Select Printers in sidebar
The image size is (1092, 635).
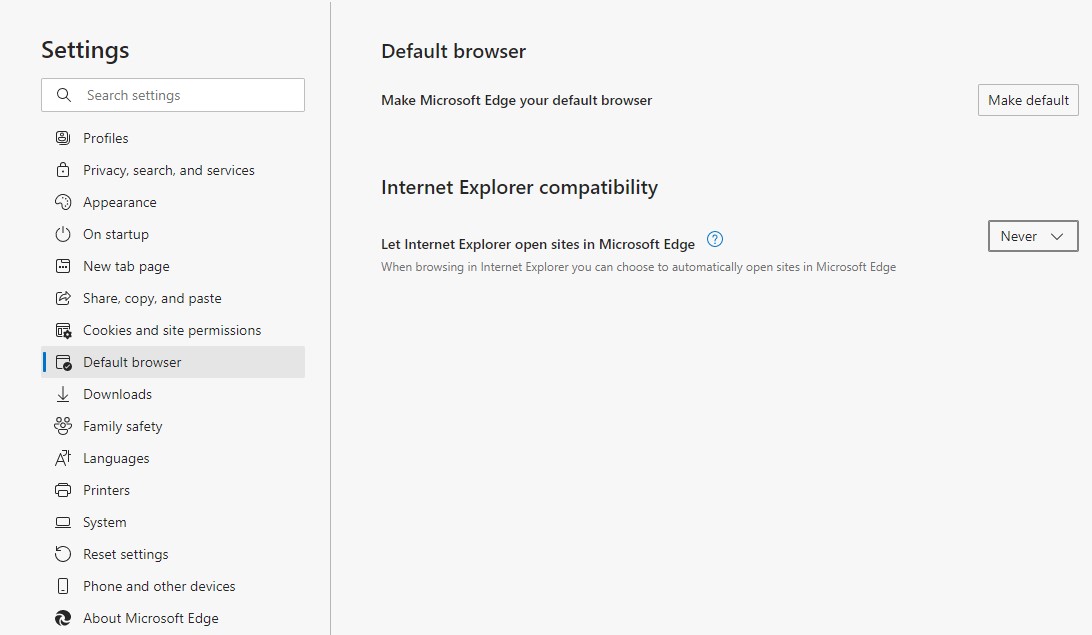173,490
